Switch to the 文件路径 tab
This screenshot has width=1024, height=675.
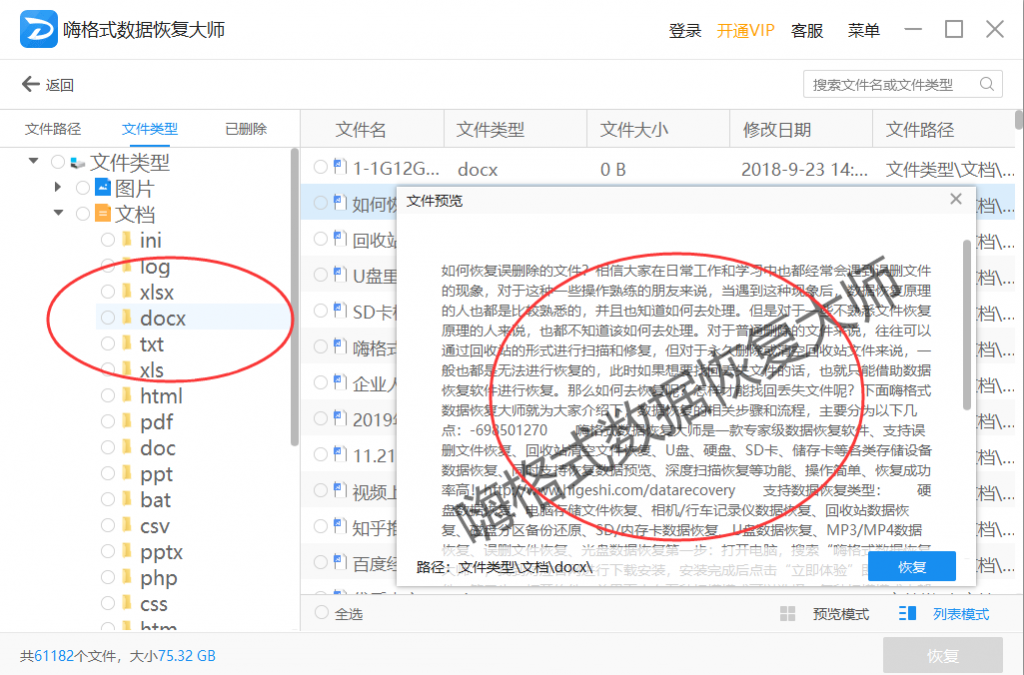[53, 129]
